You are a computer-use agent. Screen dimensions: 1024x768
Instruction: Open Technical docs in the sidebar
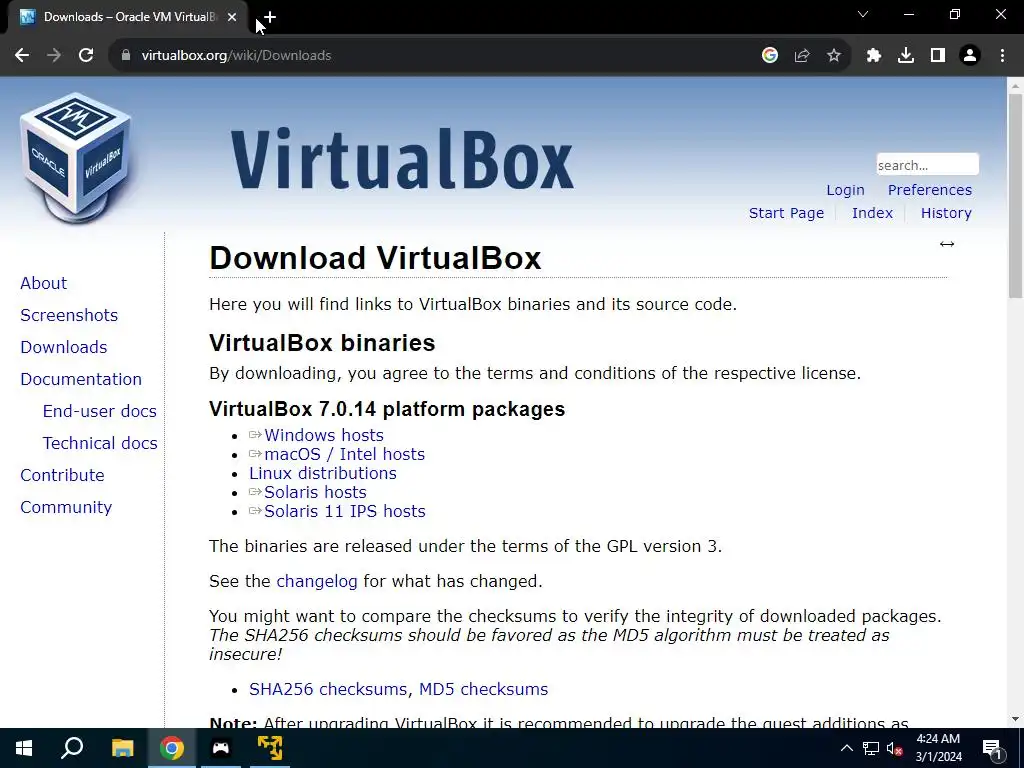100,443
